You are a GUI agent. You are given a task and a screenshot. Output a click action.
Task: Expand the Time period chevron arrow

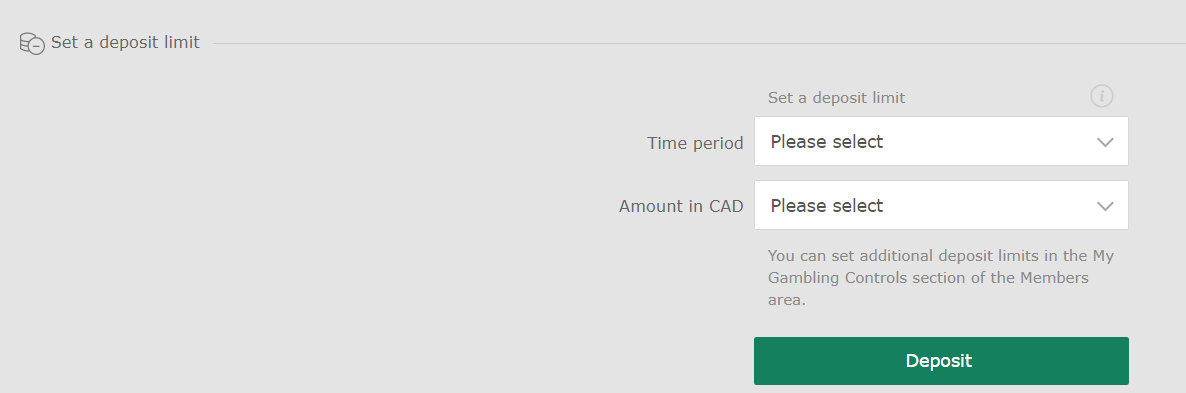click(x=1105, y=142)
